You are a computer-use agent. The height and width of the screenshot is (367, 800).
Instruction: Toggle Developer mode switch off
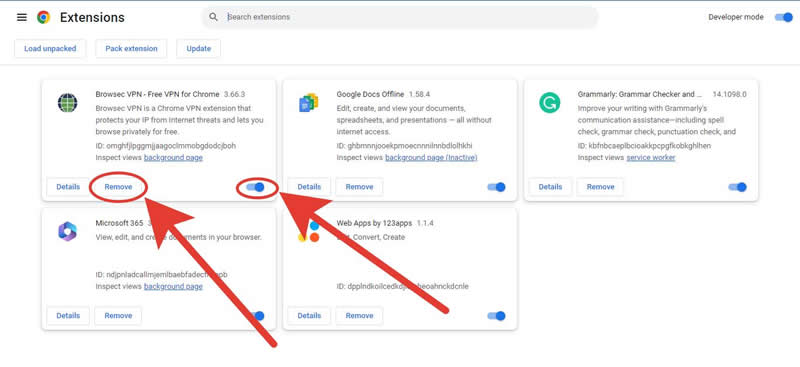pos(783,17)
